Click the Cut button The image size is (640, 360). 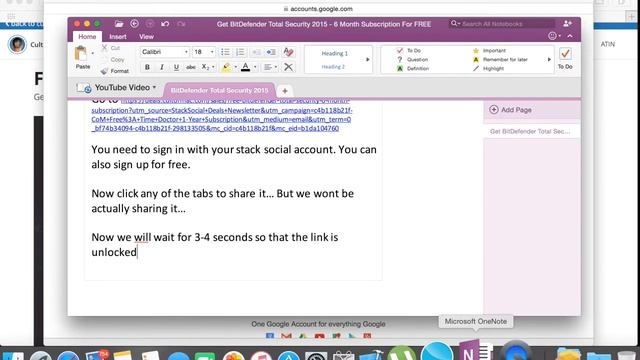[111, 48]
